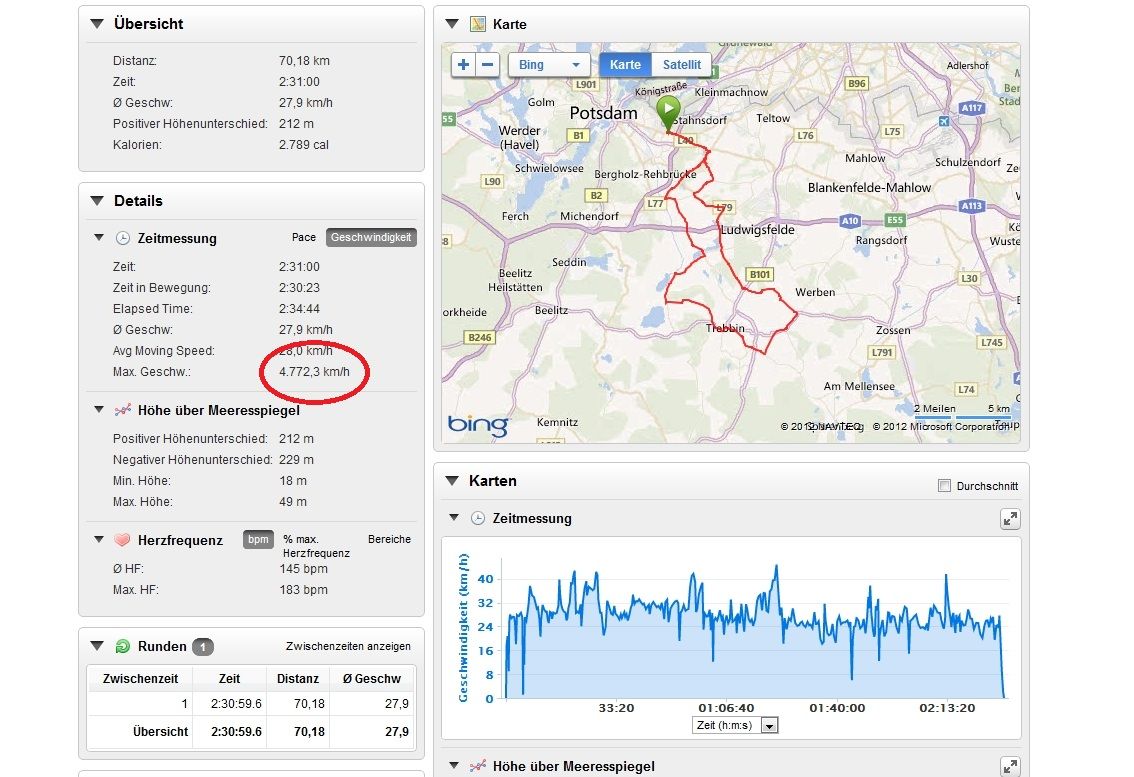Viewport: 1134px width, 777px height.
Task: Click the speed chart area in Zeitmessung
Action: pos(754,631)
